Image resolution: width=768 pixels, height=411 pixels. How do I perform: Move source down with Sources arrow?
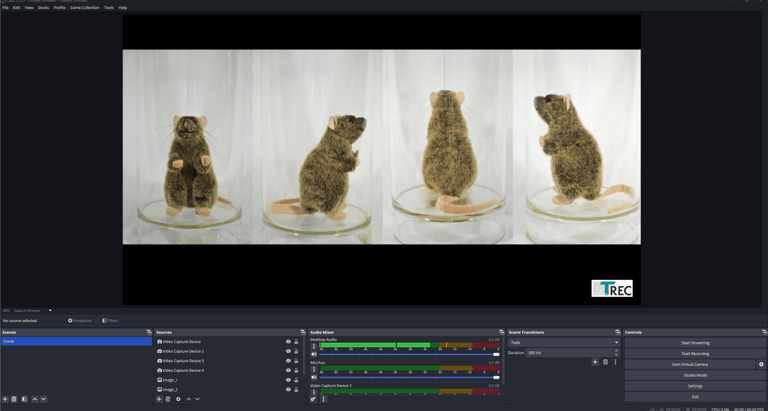coord(197,399)
